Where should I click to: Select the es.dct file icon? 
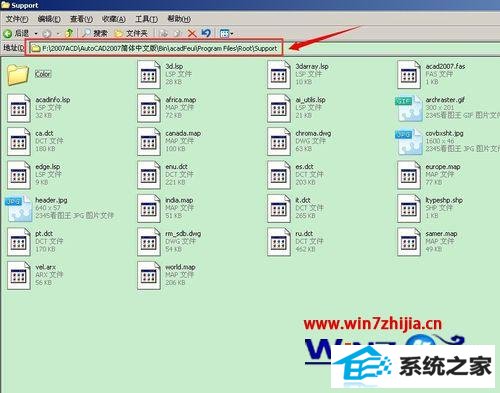coord(279,175)
